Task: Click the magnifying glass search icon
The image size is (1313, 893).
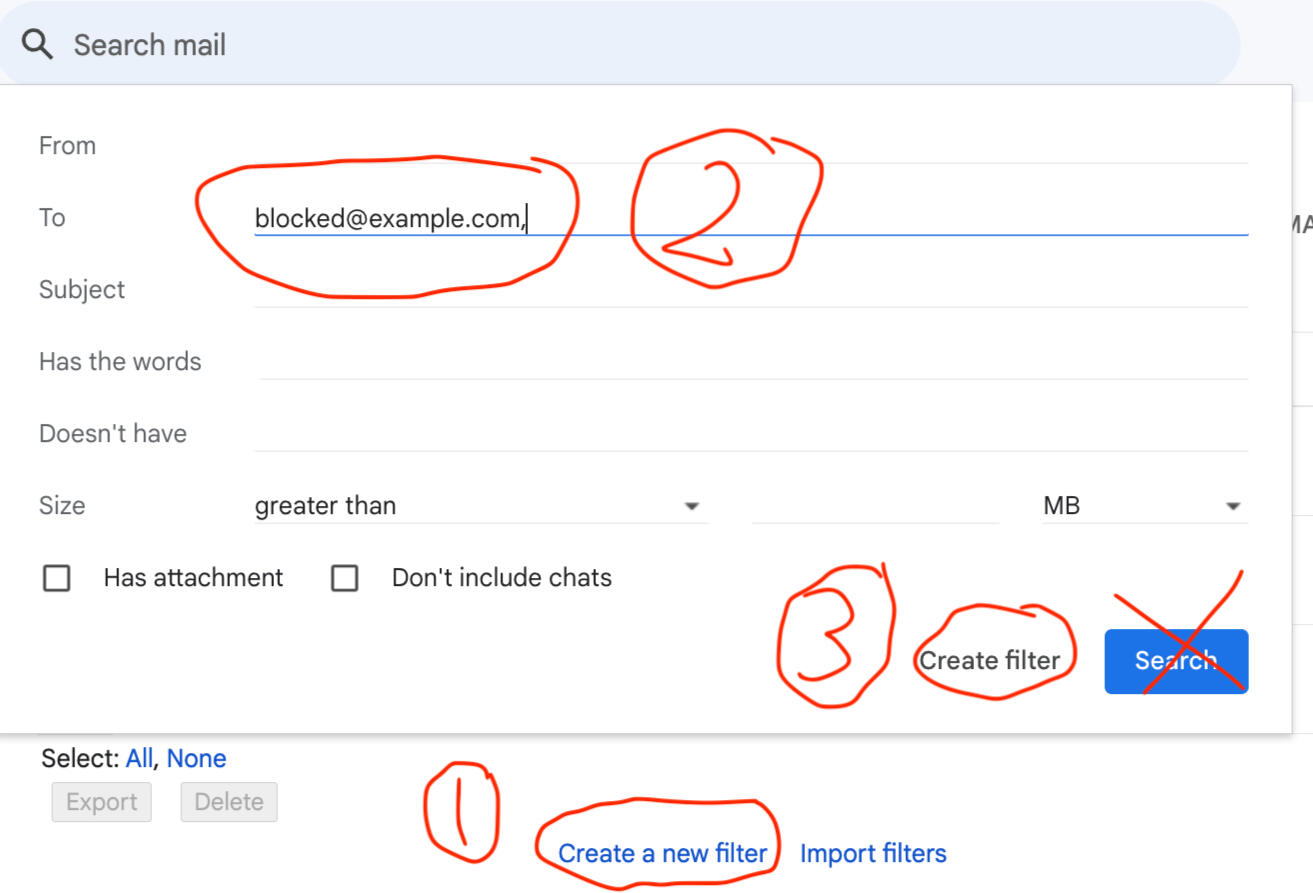Action: pos(37,45)
